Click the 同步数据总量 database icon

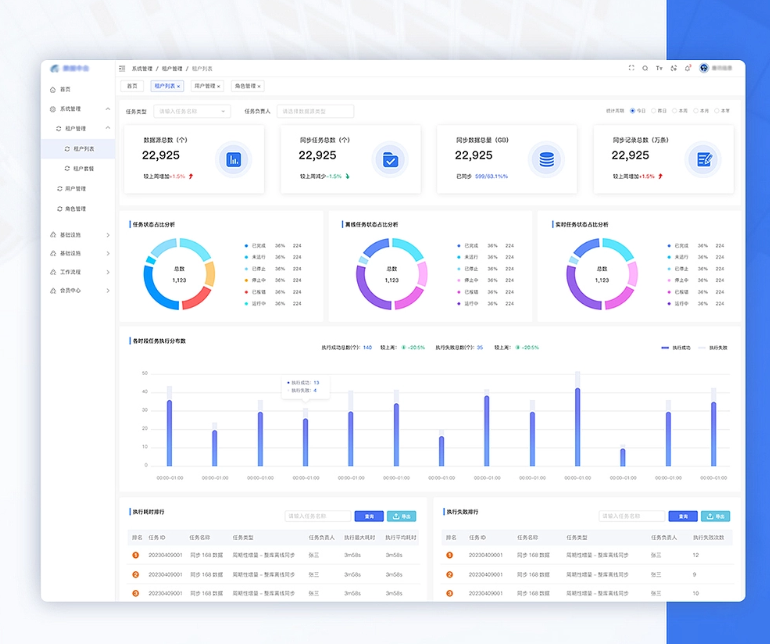click(x=546, y=159)
